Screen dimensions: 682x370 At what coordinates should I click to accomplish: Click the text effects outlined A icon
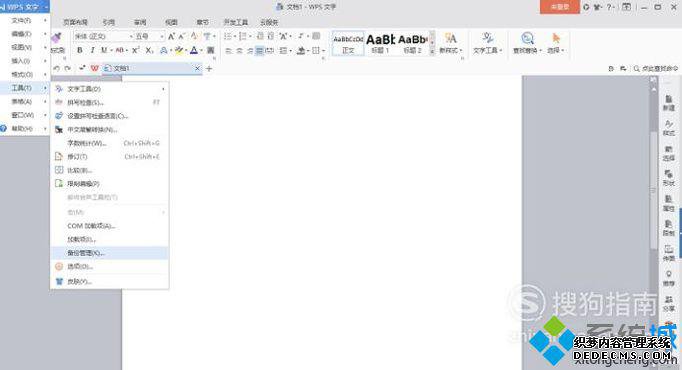[164, 50]
